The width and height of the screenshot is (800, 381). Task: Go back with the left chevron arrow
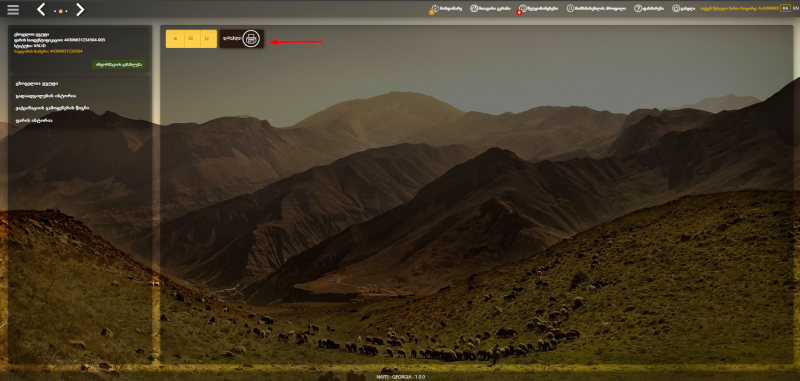click(41, 9)
